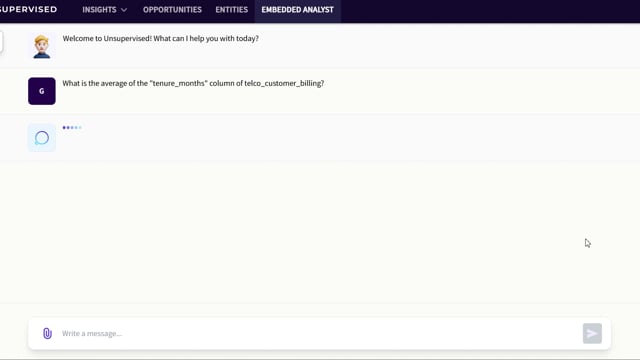Viewport: 640px width, 360px height.
Task: Switch to the Entities tab
Action: 231,10
